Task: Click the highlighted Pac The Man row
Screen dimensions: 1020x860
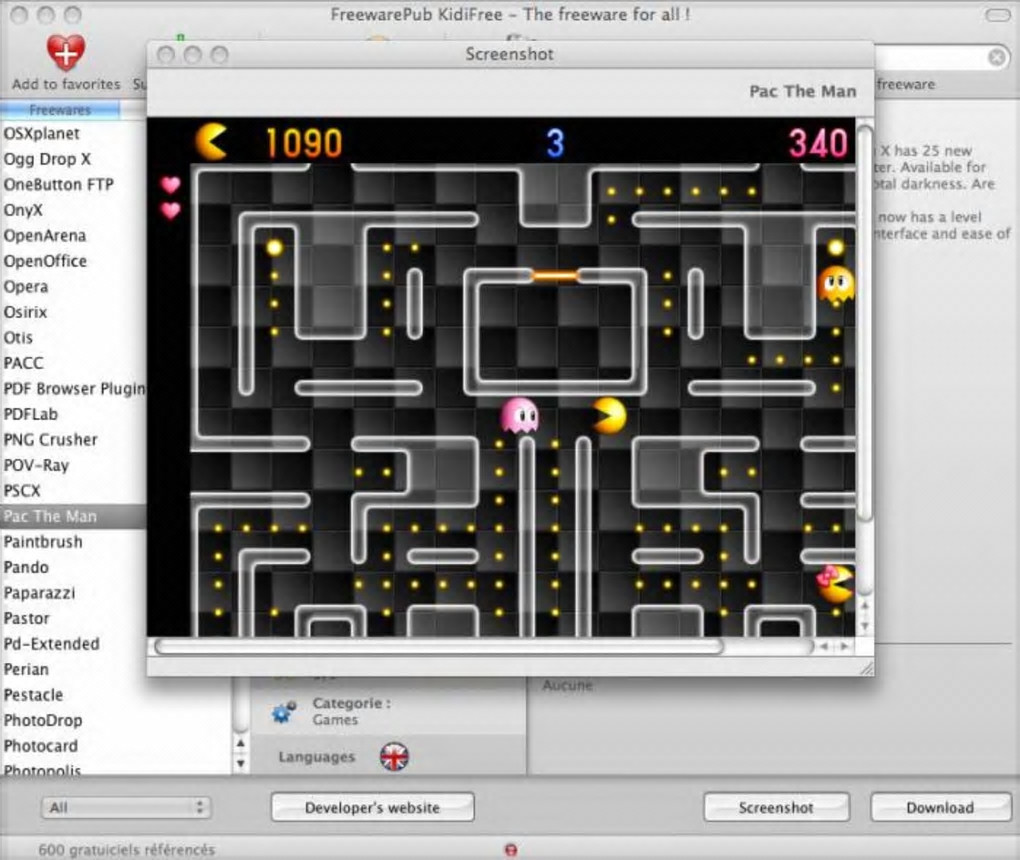Action: 73,516
